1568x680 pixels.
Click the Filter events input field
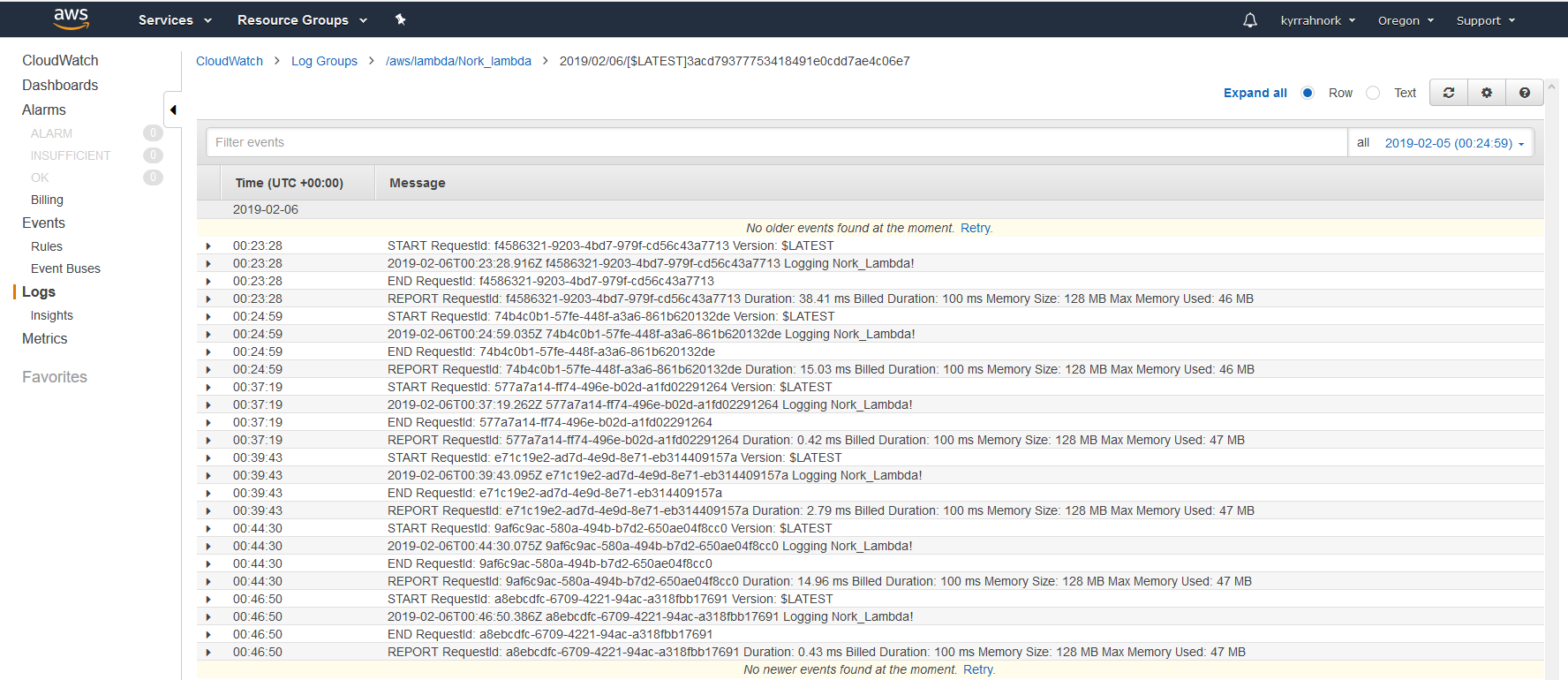tap(777, 142)
